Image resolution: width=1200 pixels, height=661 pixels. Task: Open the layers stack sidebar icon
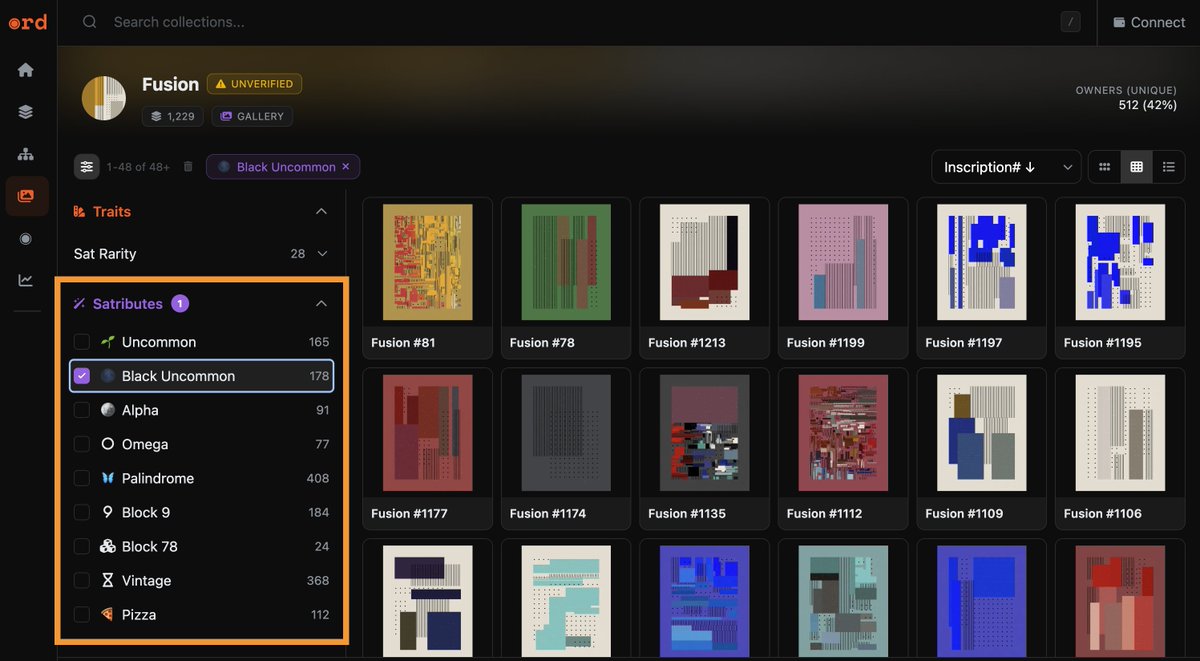[26, 112]
